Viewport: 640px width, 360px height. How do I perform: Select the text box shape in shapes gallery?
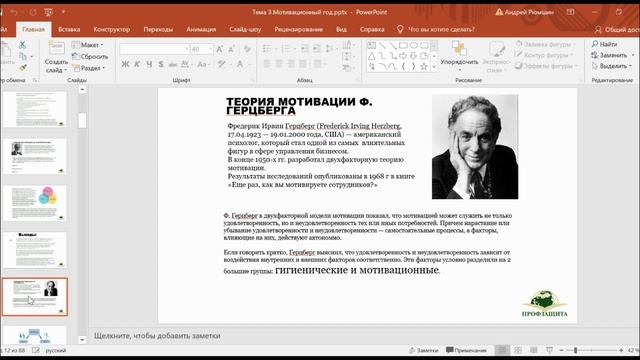click(372, 45)
